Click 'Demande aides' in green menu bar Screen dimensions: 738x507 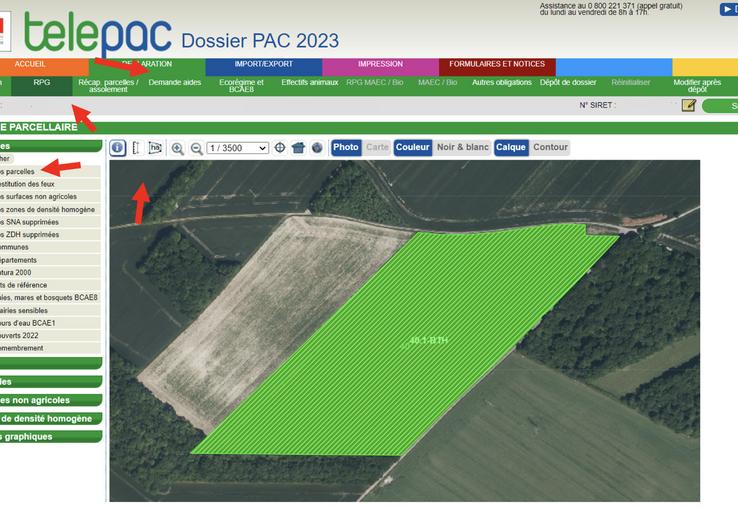(x=174, y=82)
